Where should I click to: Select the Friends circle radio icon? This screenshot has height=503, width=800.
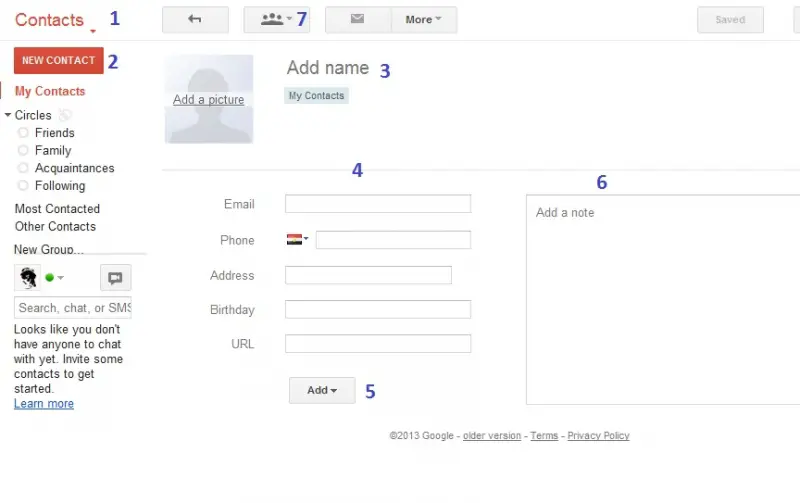23,133
